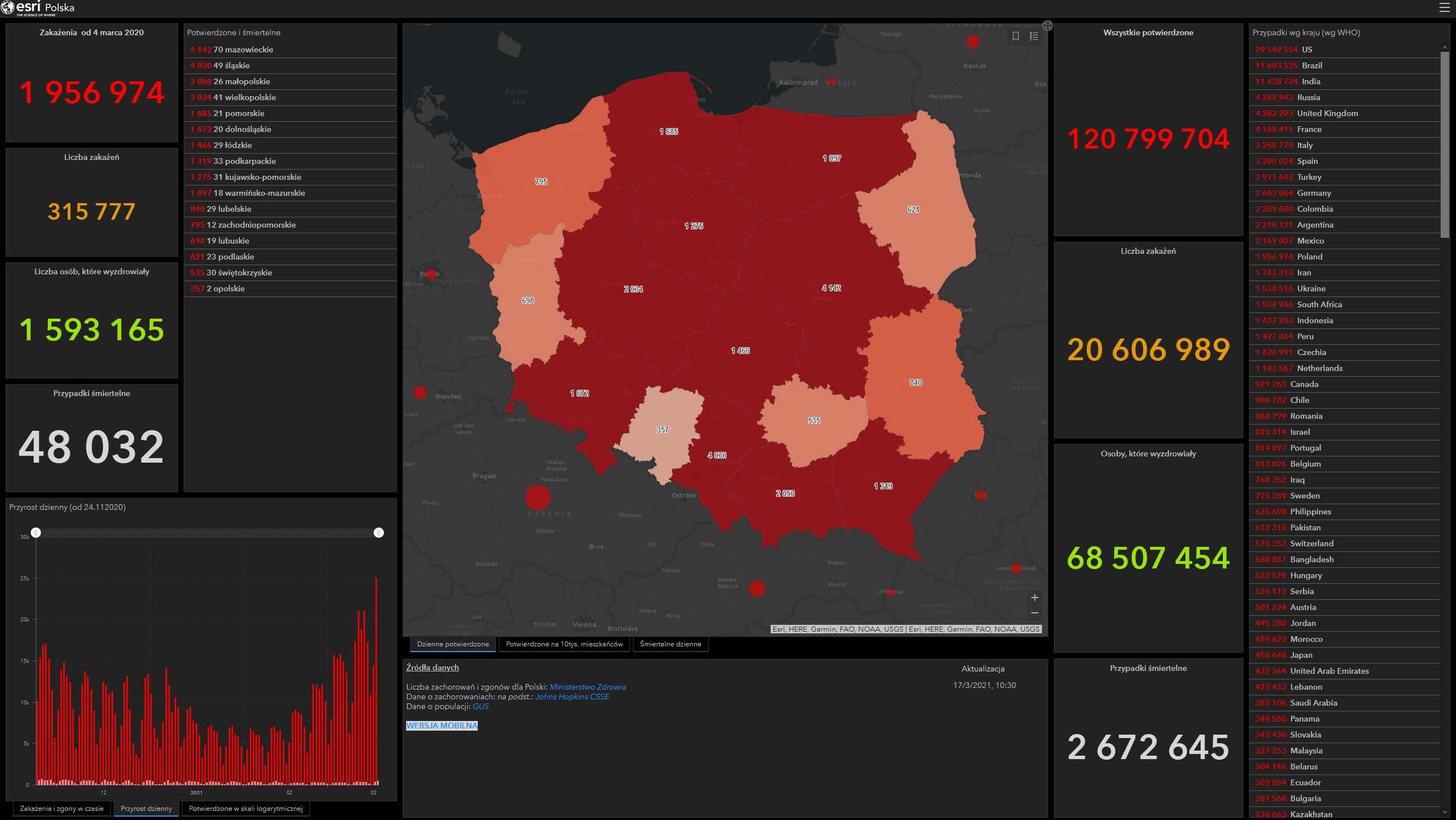Open Zakażenia i zgony w czasie tab

(x=61, y=809)
